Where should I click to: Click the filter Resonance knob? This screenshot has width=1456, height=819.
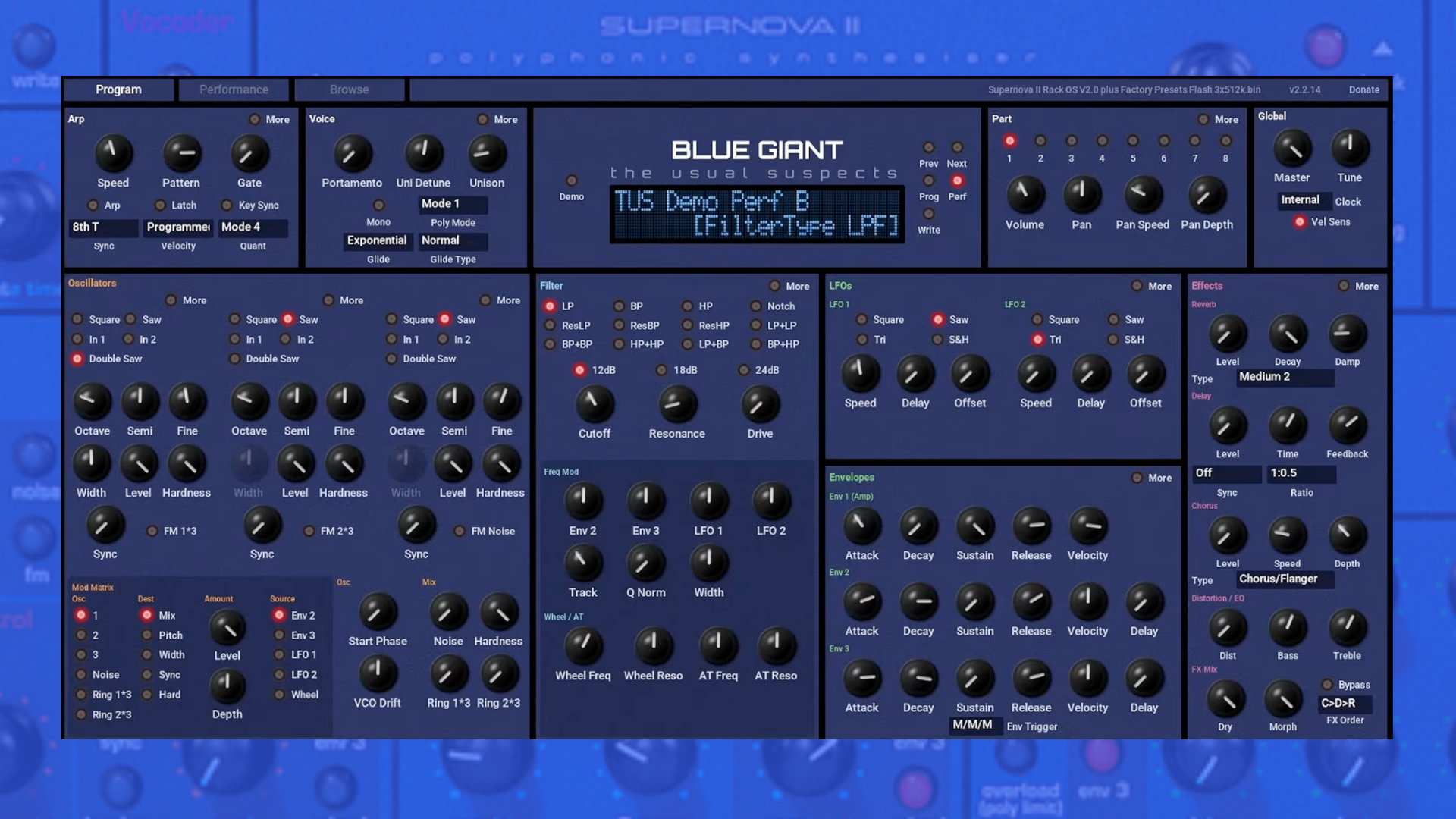(676, 404)
